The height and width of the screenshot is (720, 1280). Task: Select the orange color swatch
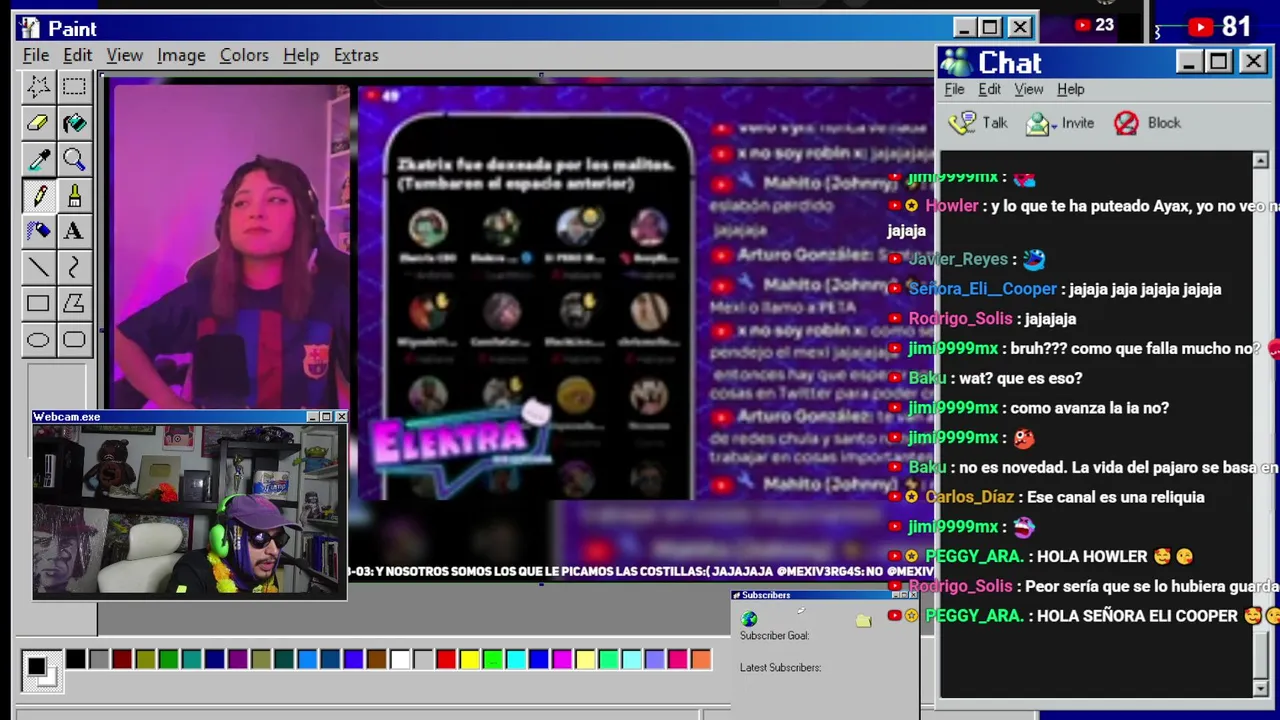(701, 659)
